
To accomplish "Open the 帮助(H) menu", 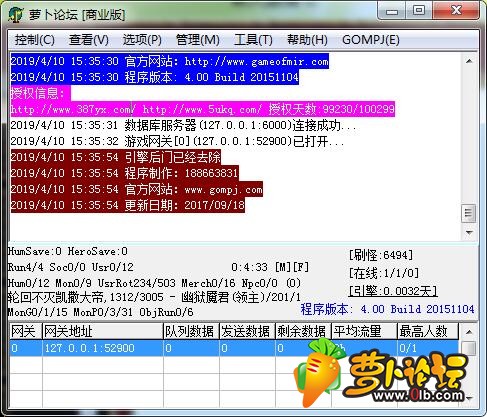I will (x=307, y=40).
